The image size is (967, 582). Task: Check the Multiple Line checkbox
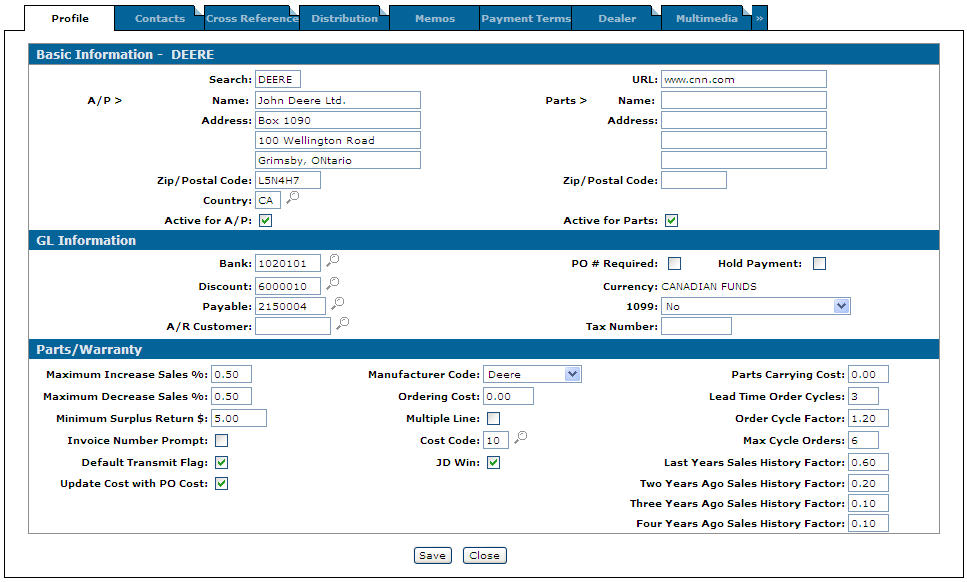coord(493,419)
